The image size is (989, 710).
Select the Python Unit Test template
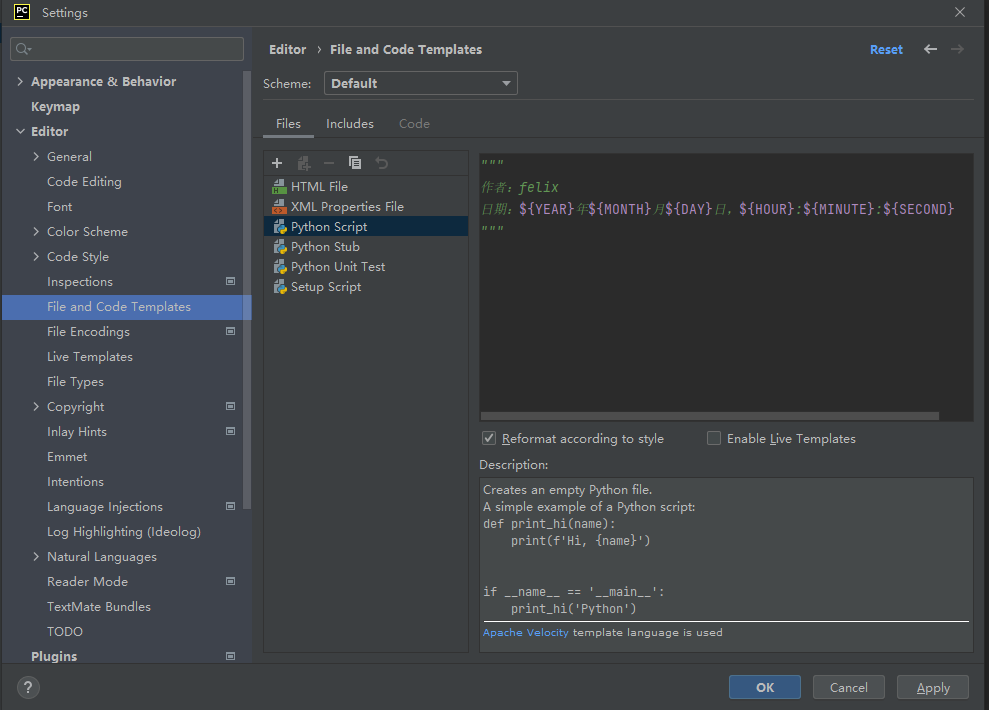pyautogui.click(x=337, y=267)
